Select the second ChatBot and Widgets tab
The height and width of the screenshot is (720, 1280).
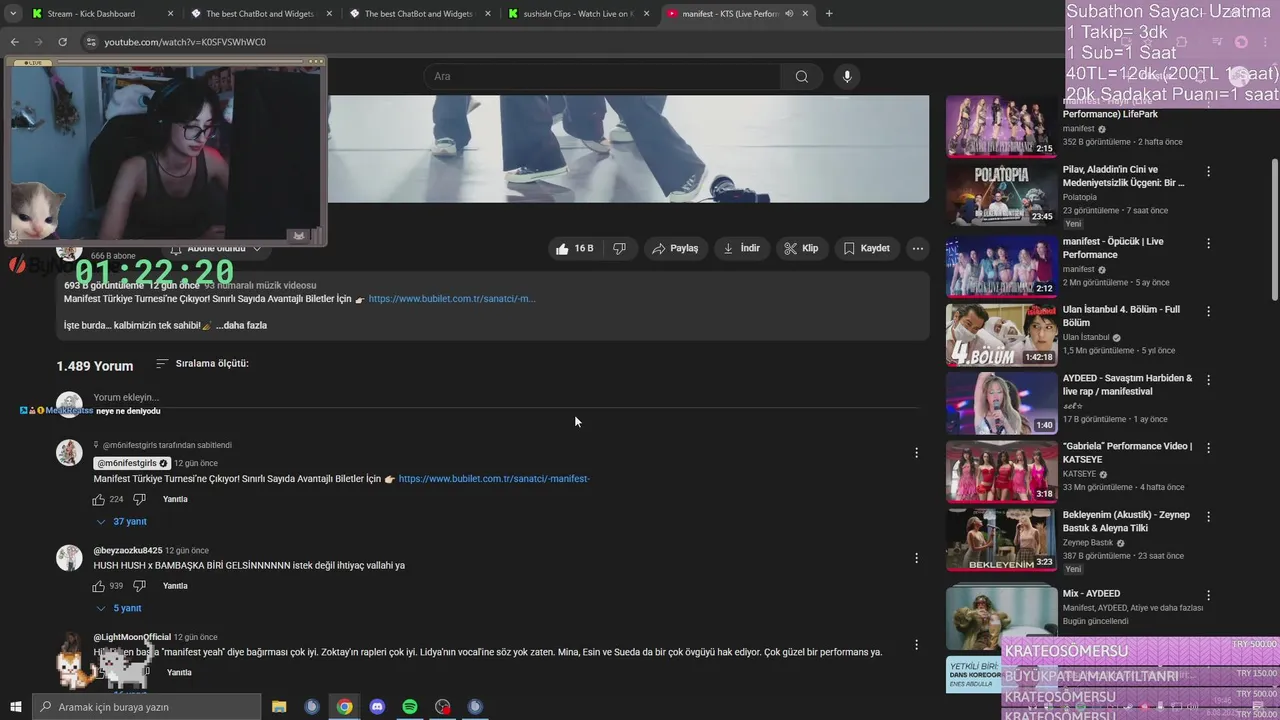(418, 14)
